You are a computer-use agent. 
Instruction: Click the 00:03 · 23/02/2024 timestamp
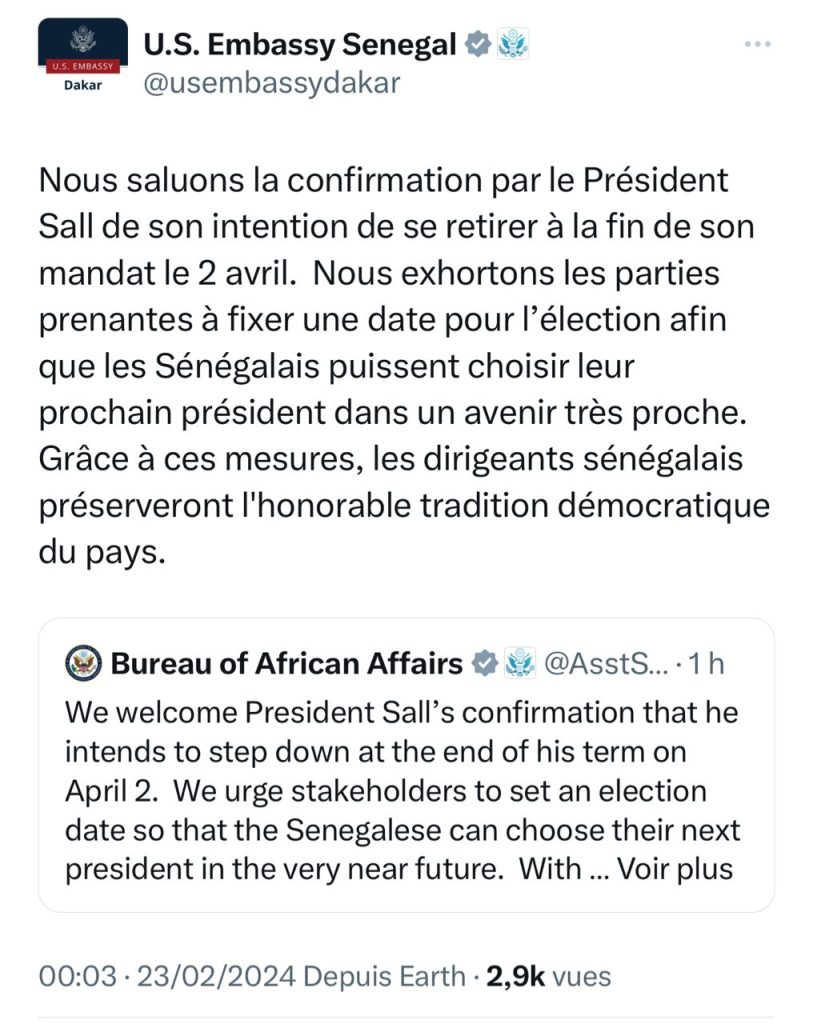(x=167, y=977)
